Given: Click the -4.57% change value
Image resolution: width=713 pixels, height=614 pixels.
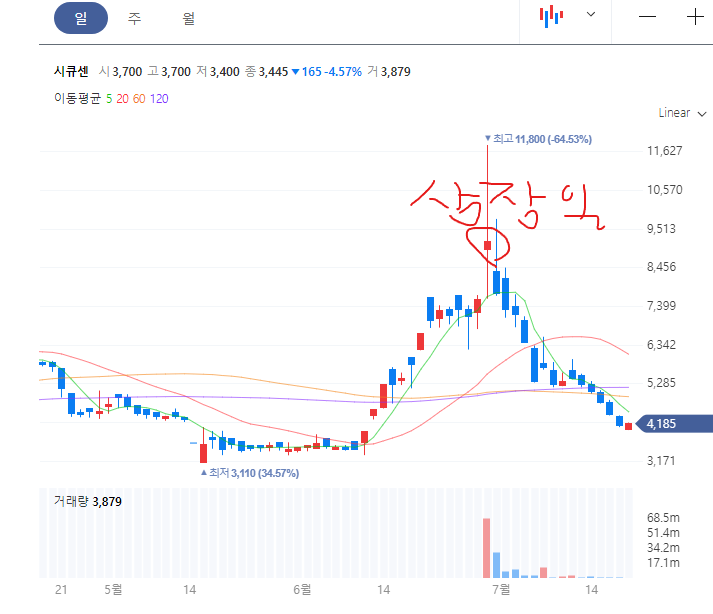Looking at the screenshot, I should 343,72.
